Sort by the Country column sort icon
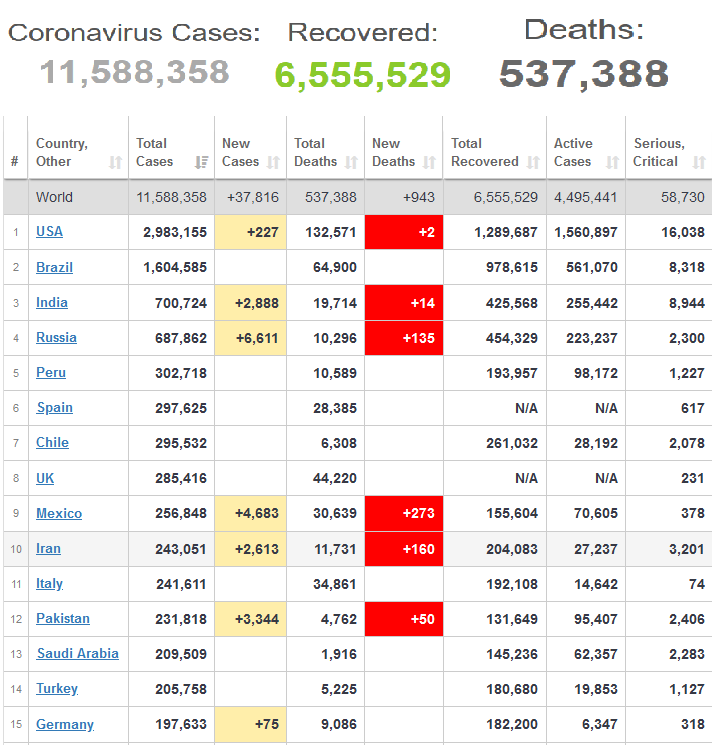 [x=115, y=162]
